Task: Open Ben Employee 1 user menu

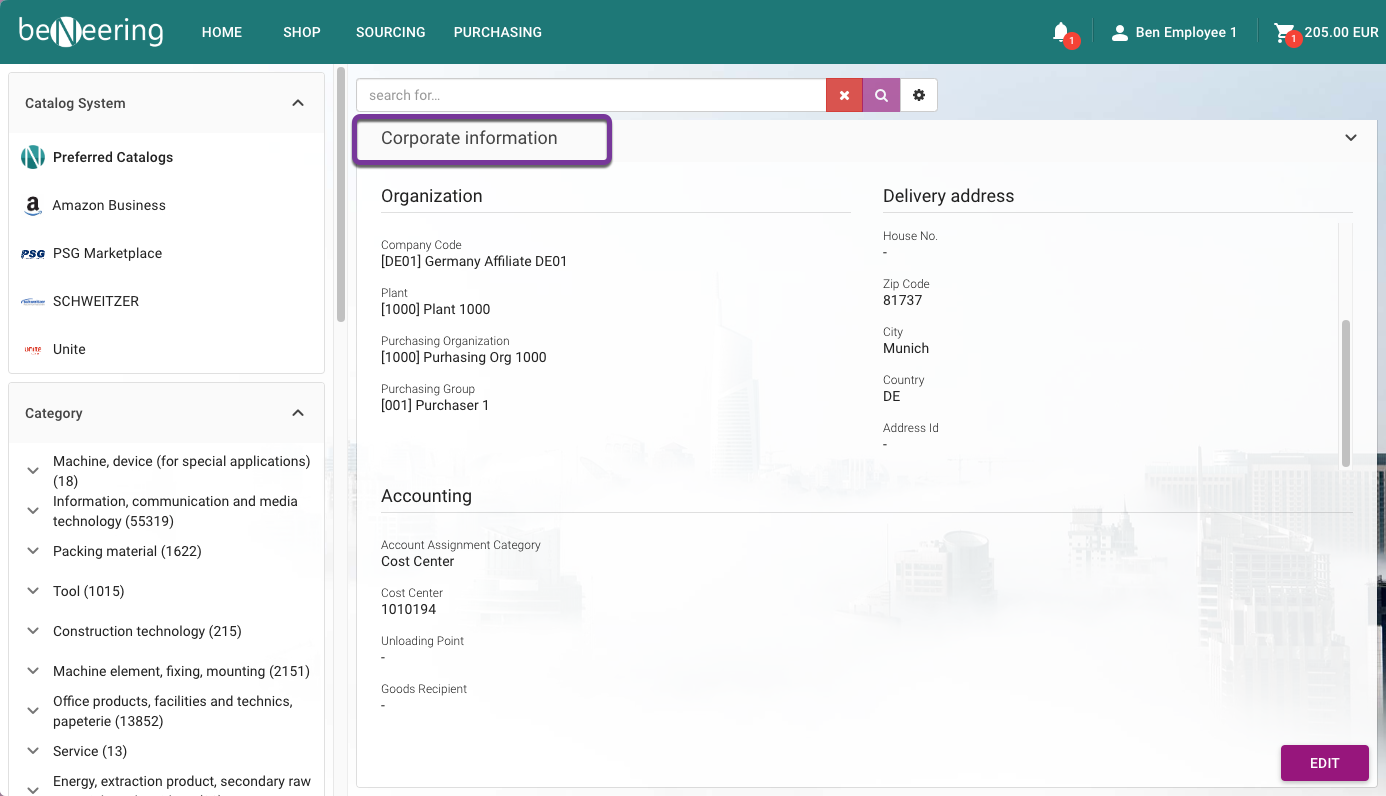Action: [x=1175, y=32]
